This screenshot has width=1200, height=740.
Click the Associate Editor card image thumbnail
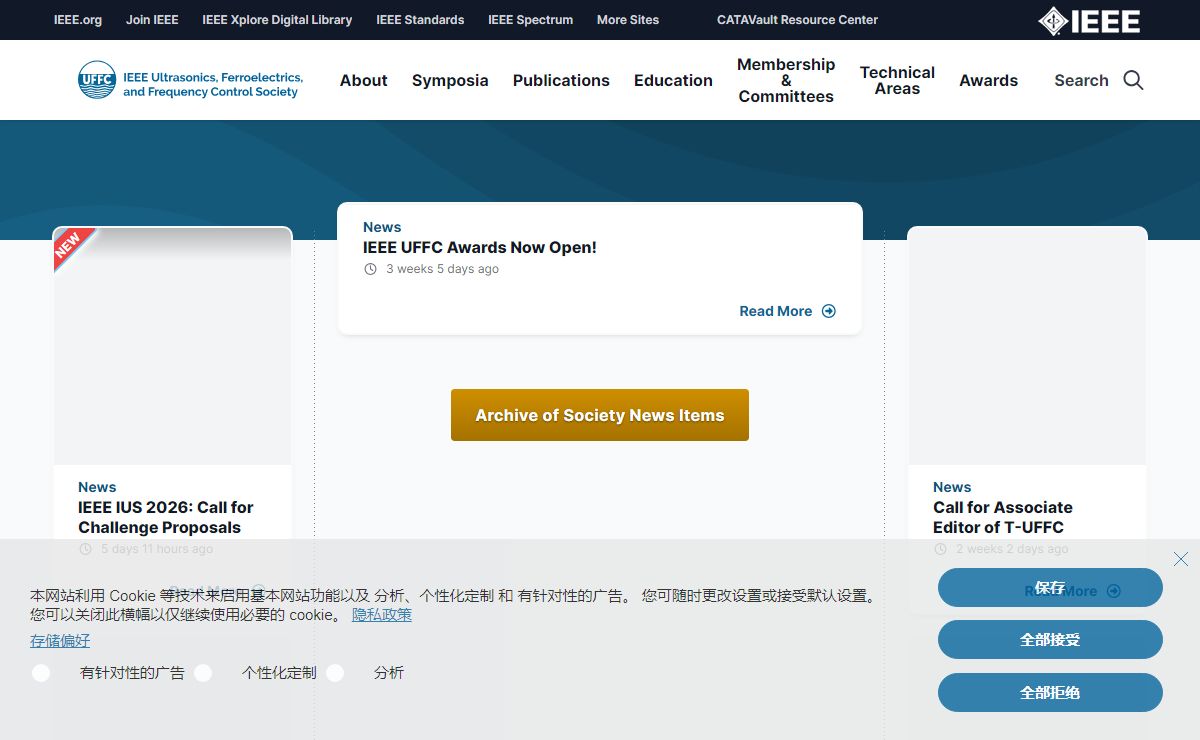(1027, 346)
